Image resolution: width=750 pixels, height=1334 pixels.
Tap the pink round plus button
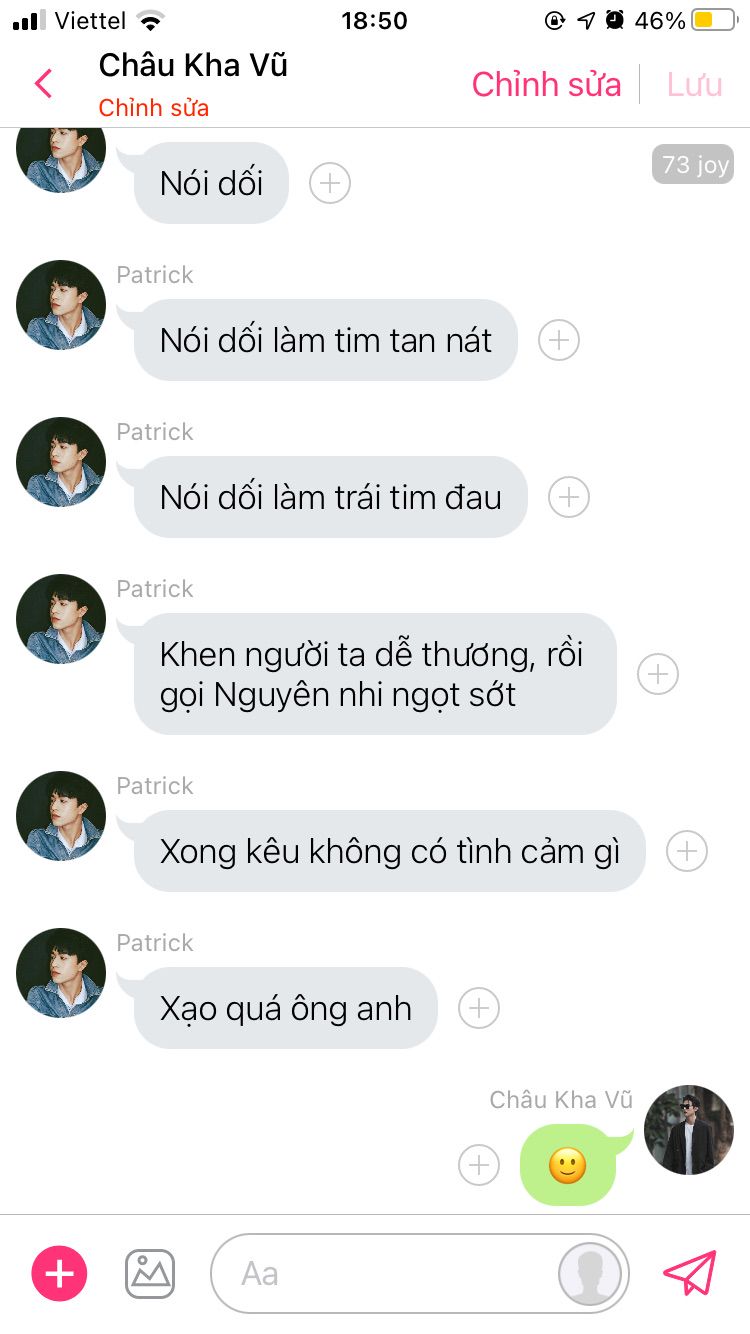coord(60,1273)
